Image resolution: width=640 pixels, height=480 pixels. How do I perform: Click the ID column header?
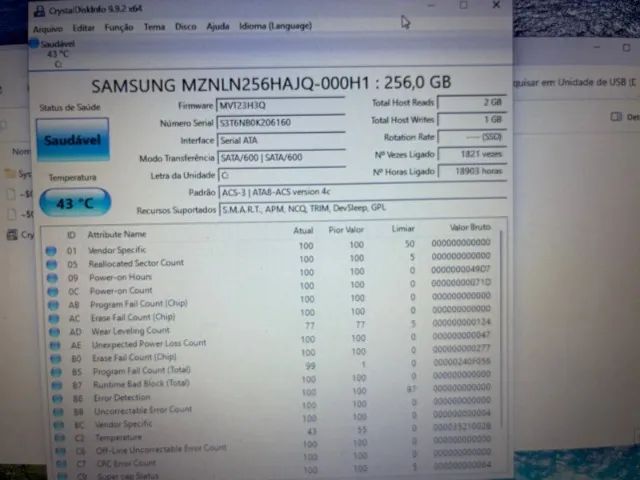coord(71,235)
